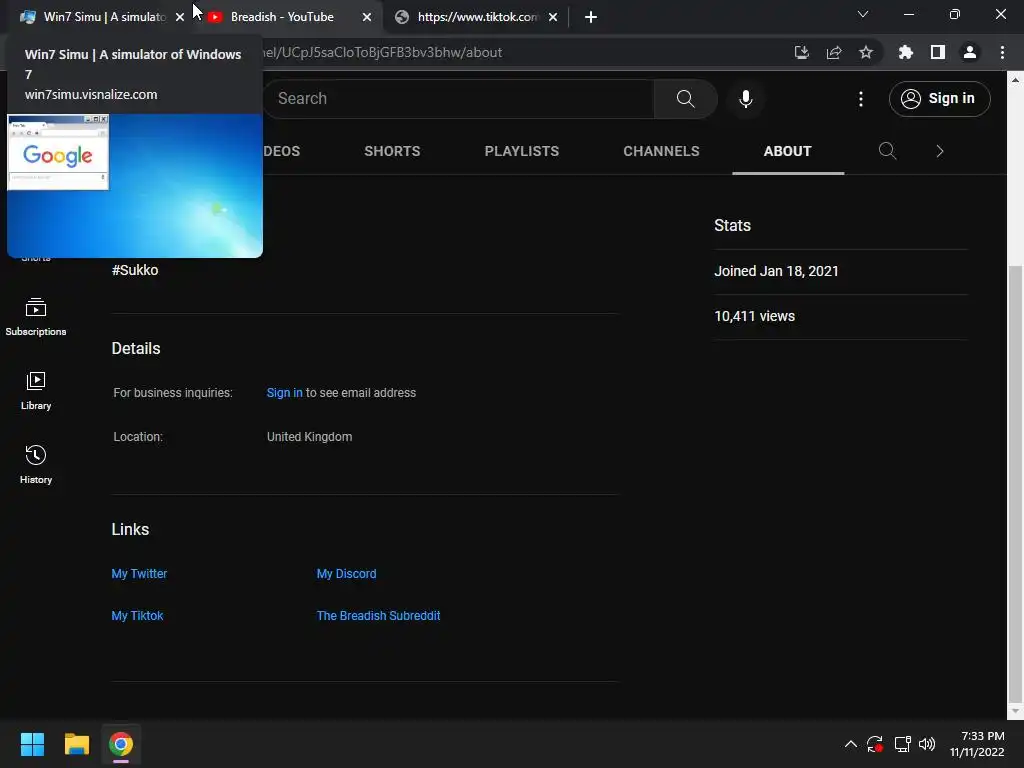The image size is (1024, 768).
Task: Open the clock showing 7:33 PM
Action: 977,744
